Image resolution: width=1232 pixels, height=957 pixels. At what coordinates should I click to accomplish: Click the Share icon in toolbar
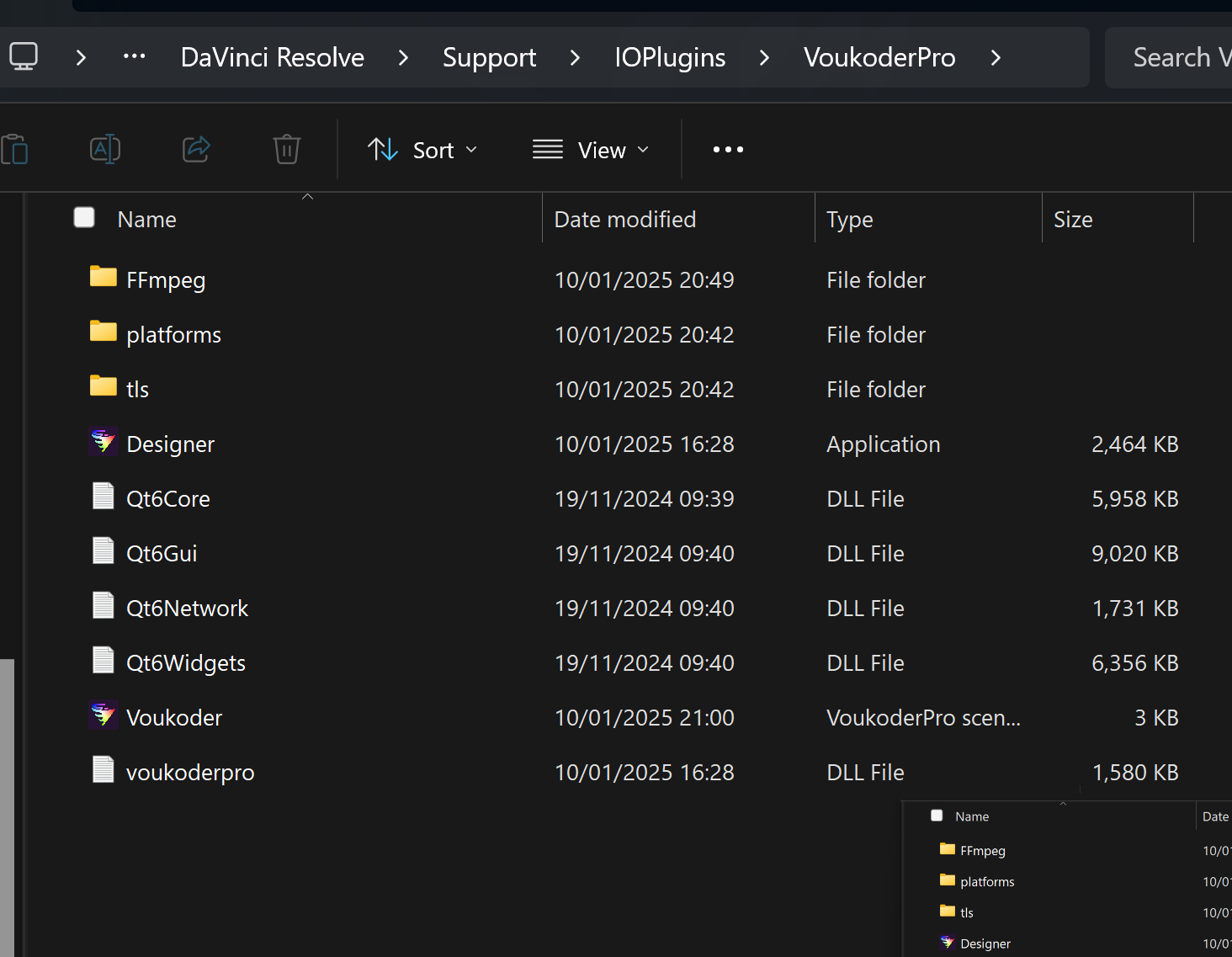pos(196,150)
